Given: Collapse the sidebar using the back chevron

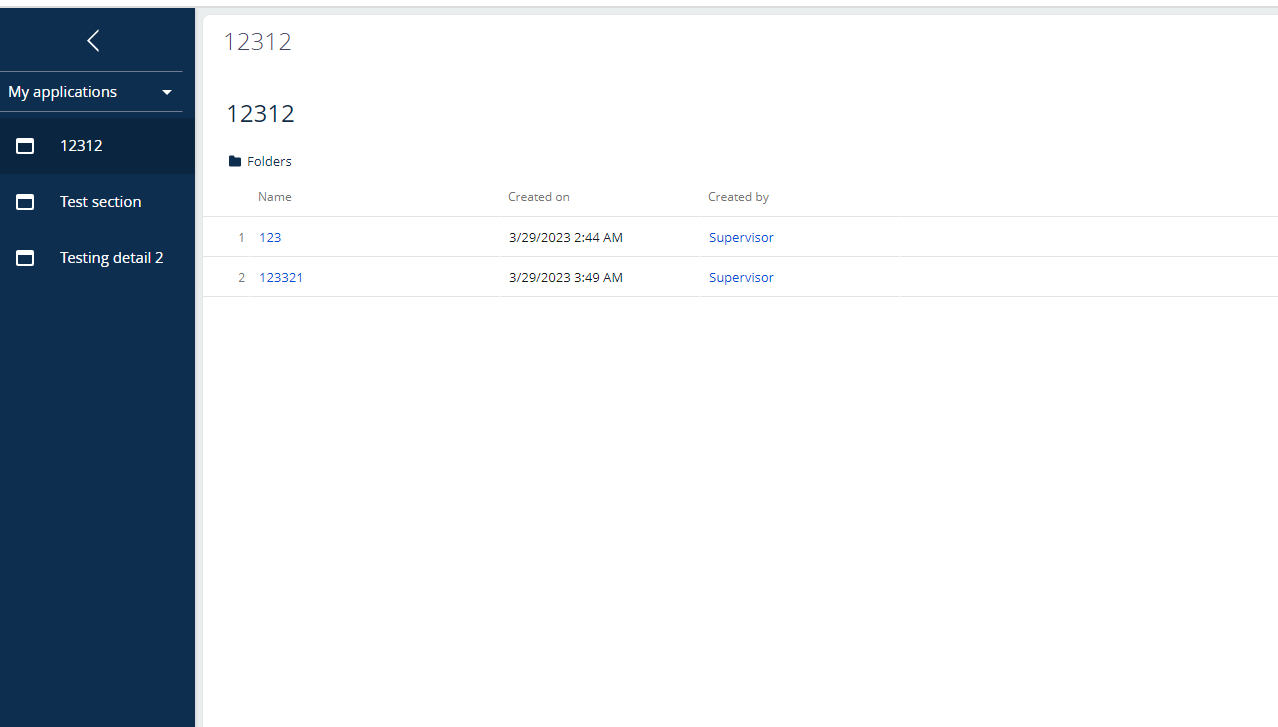Looking at the screenshot, I should (93, 40).
